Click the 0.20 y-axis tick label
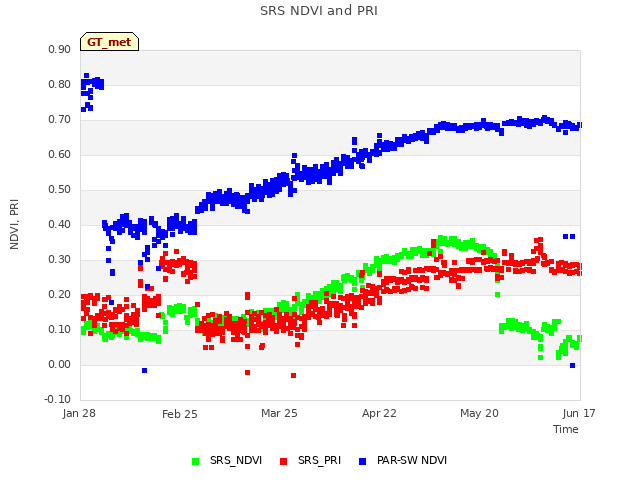The image size is (640, 480). 59,294
